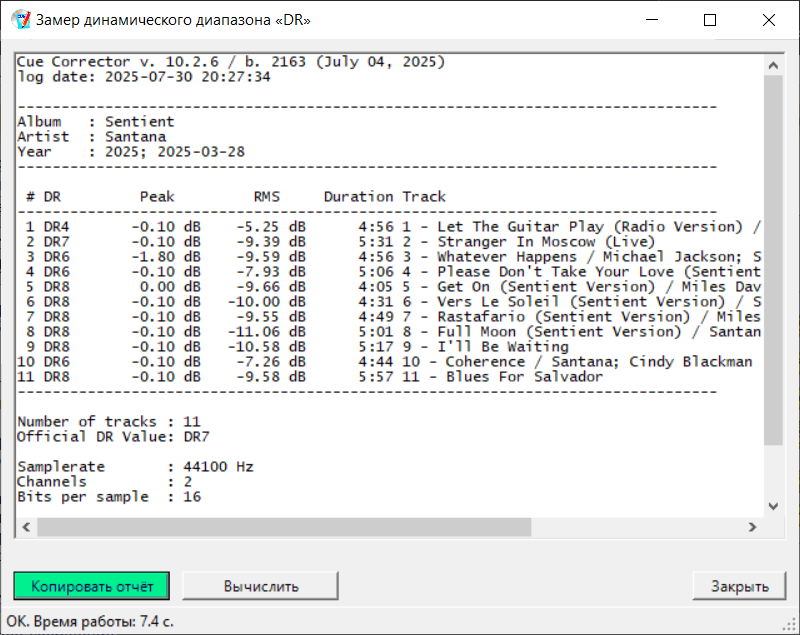Click the 'log date: 2025-07-30 20:27:34' line

tap(144, 77)
